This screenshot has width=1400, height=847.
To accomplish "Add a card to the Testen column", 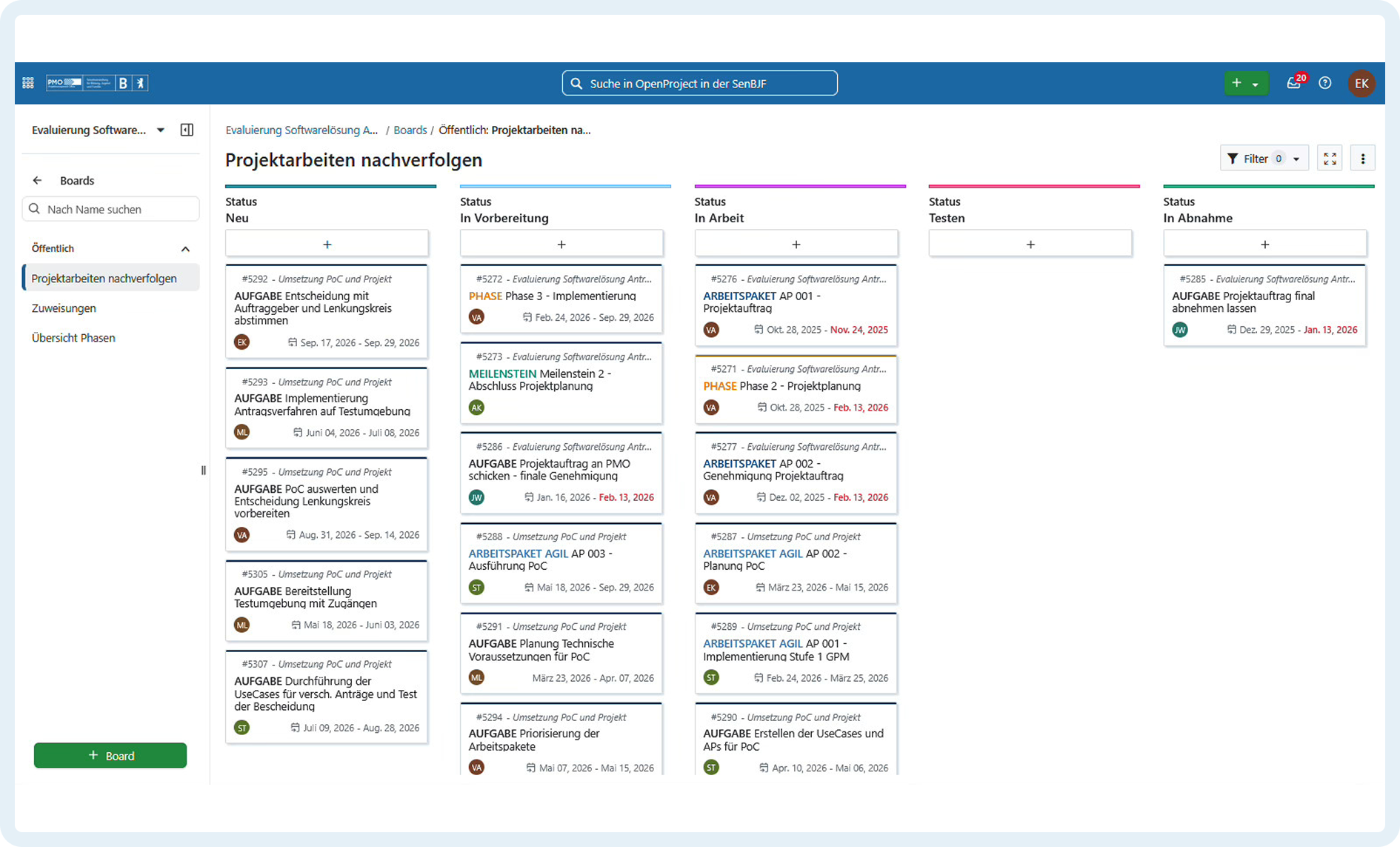I will click(1030, 244).
